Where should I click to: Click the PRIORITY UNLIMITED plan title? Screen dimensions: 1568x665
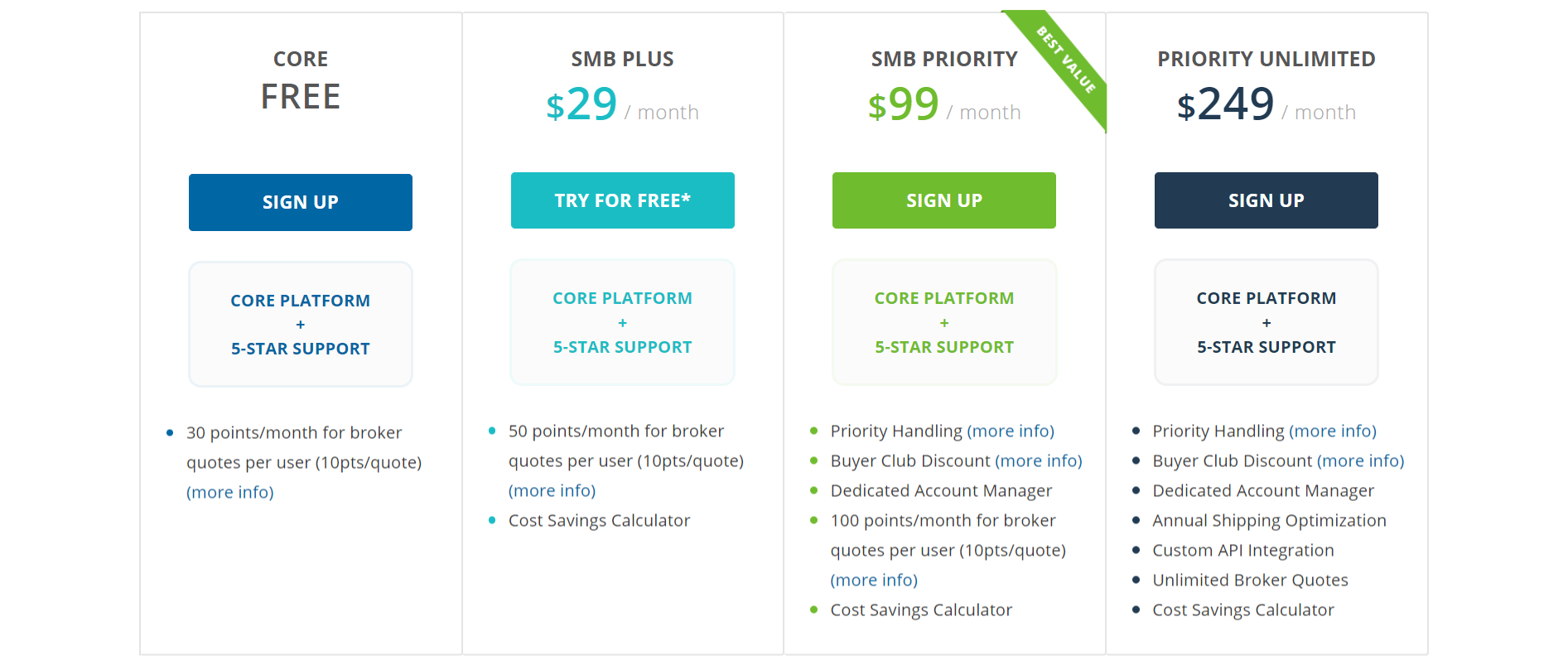tap(1266, 59)
